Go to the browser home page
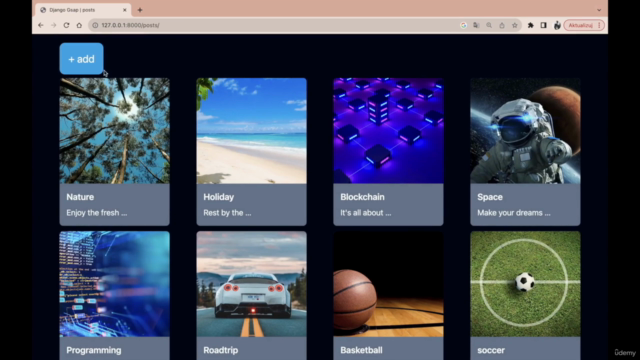Screen dimensions: 640x360 tap(79, 25)
